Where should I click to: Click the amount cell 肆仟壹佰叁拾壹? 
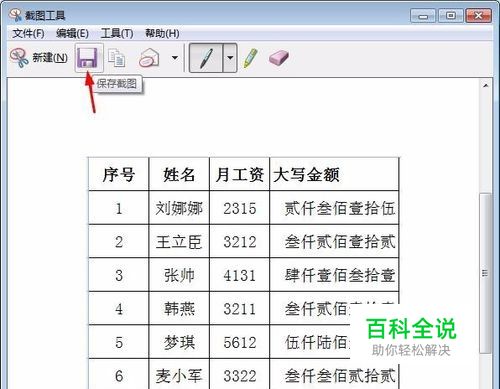pos(334,275)
